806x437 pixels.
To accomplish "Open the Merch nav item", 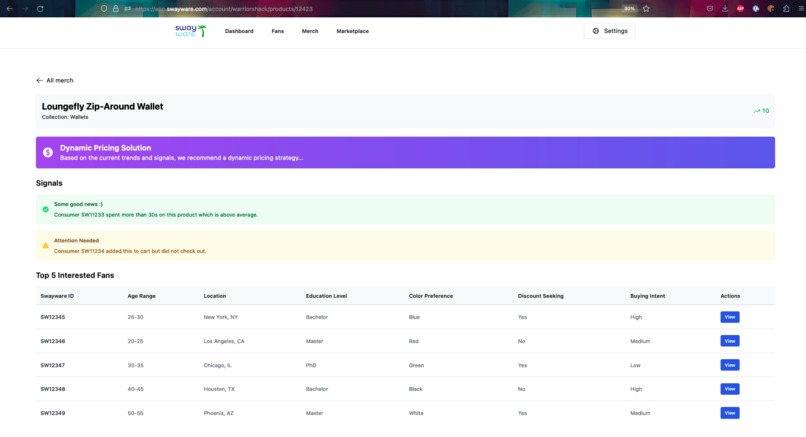I will click(x=310, y=31).
